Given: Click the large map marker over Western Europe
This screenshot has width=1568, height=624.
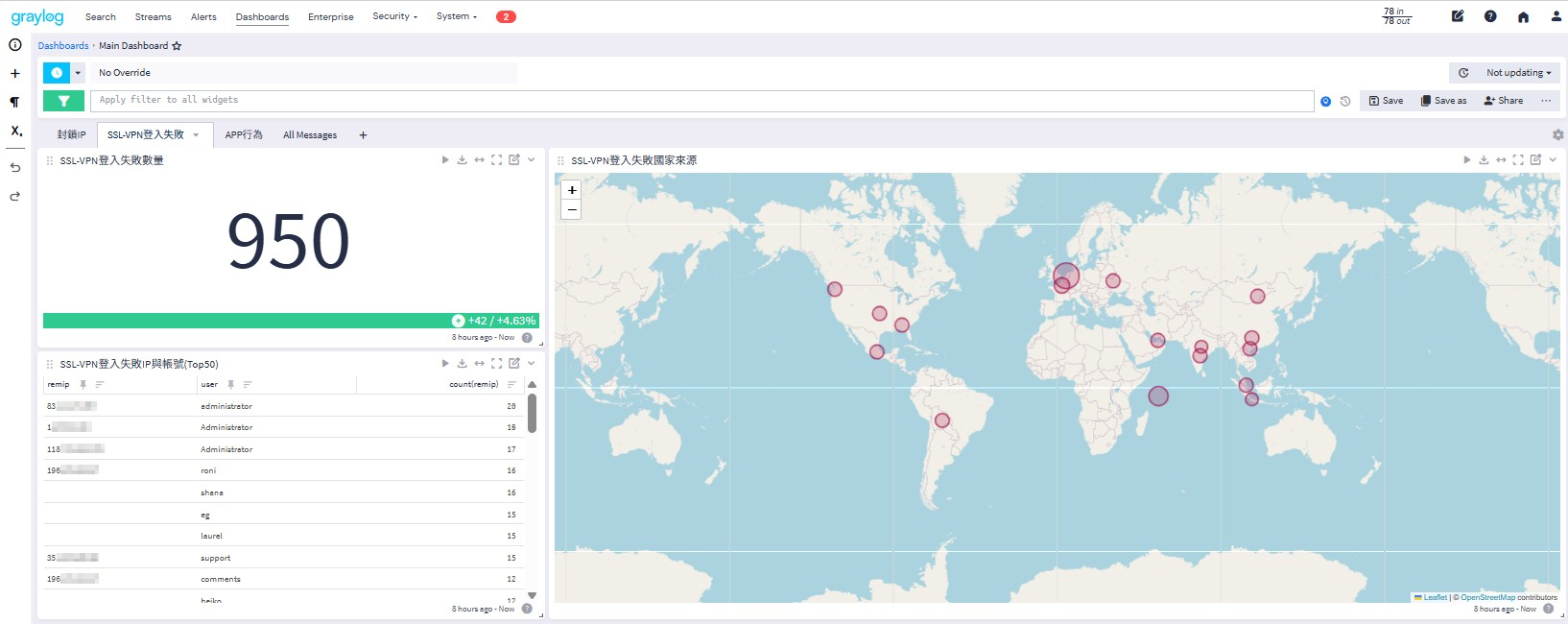Looking at the screenshot, I should 1066,276.
